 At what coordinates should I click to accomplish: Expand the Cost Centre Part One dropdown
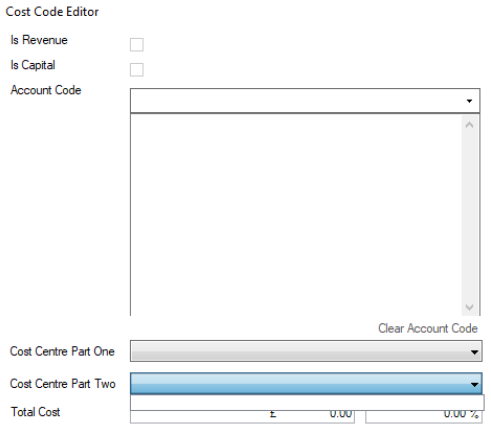point(306,351)
